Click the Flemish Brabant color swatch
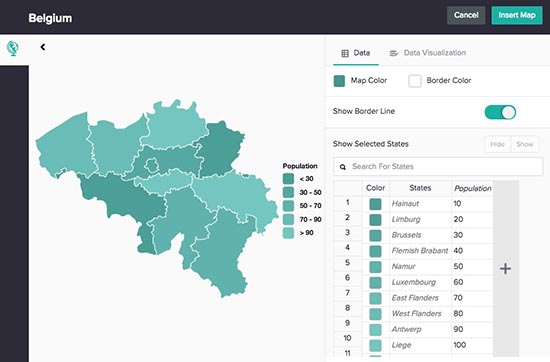 click(x=375, y=251)
